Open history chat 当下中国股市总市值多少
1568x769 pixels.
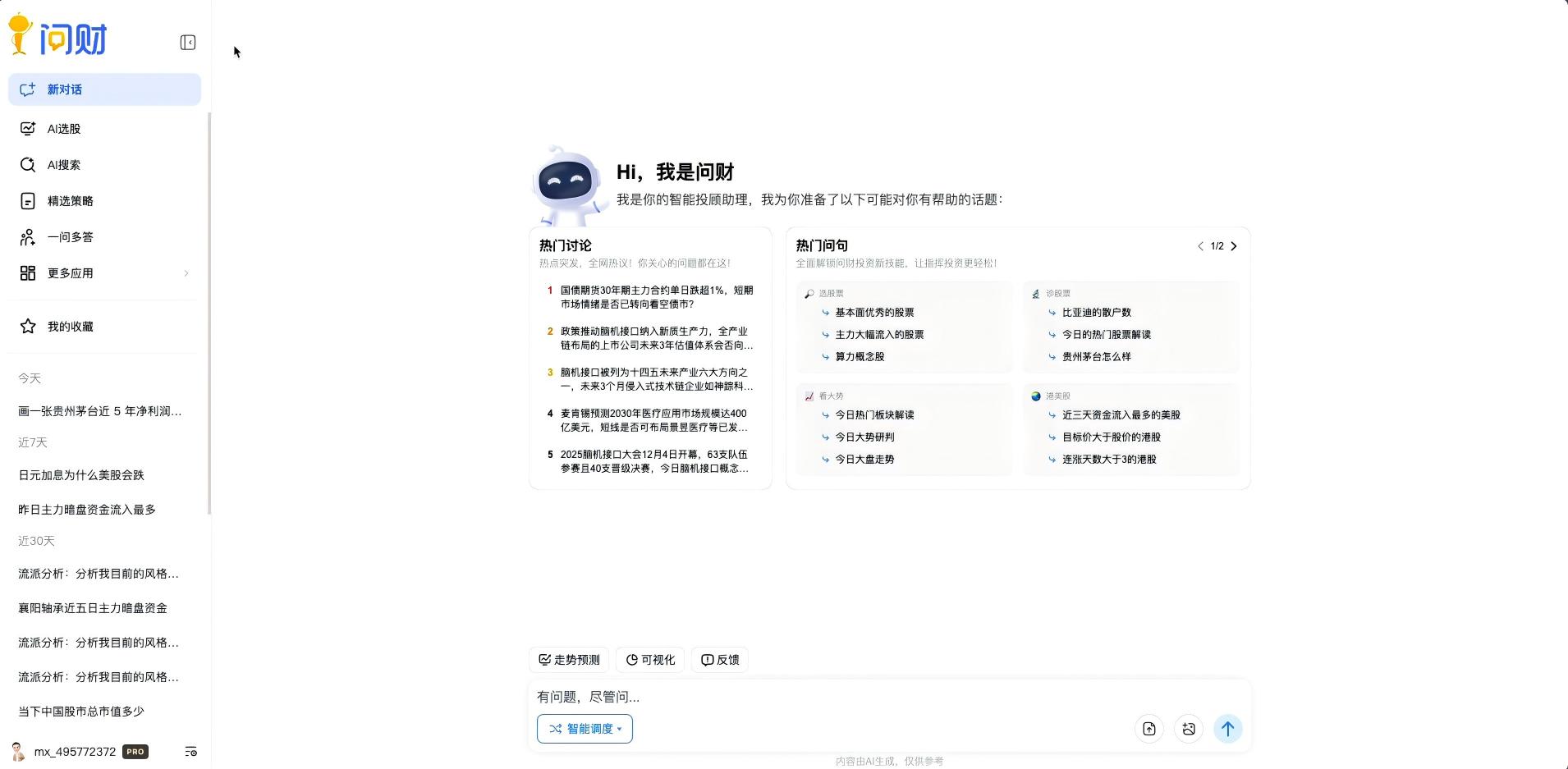tap(80, 711)
